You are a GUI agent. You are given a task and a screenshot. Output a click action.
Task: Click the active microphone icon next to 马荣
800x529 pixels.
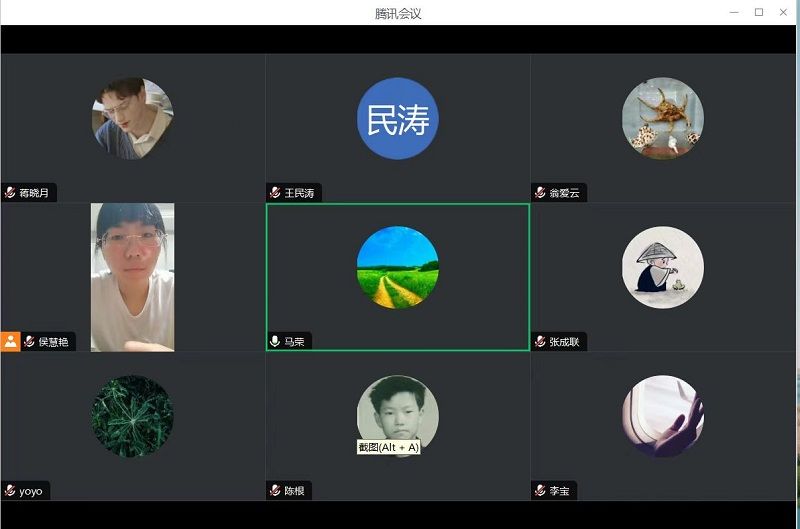(x=275, y=341)
